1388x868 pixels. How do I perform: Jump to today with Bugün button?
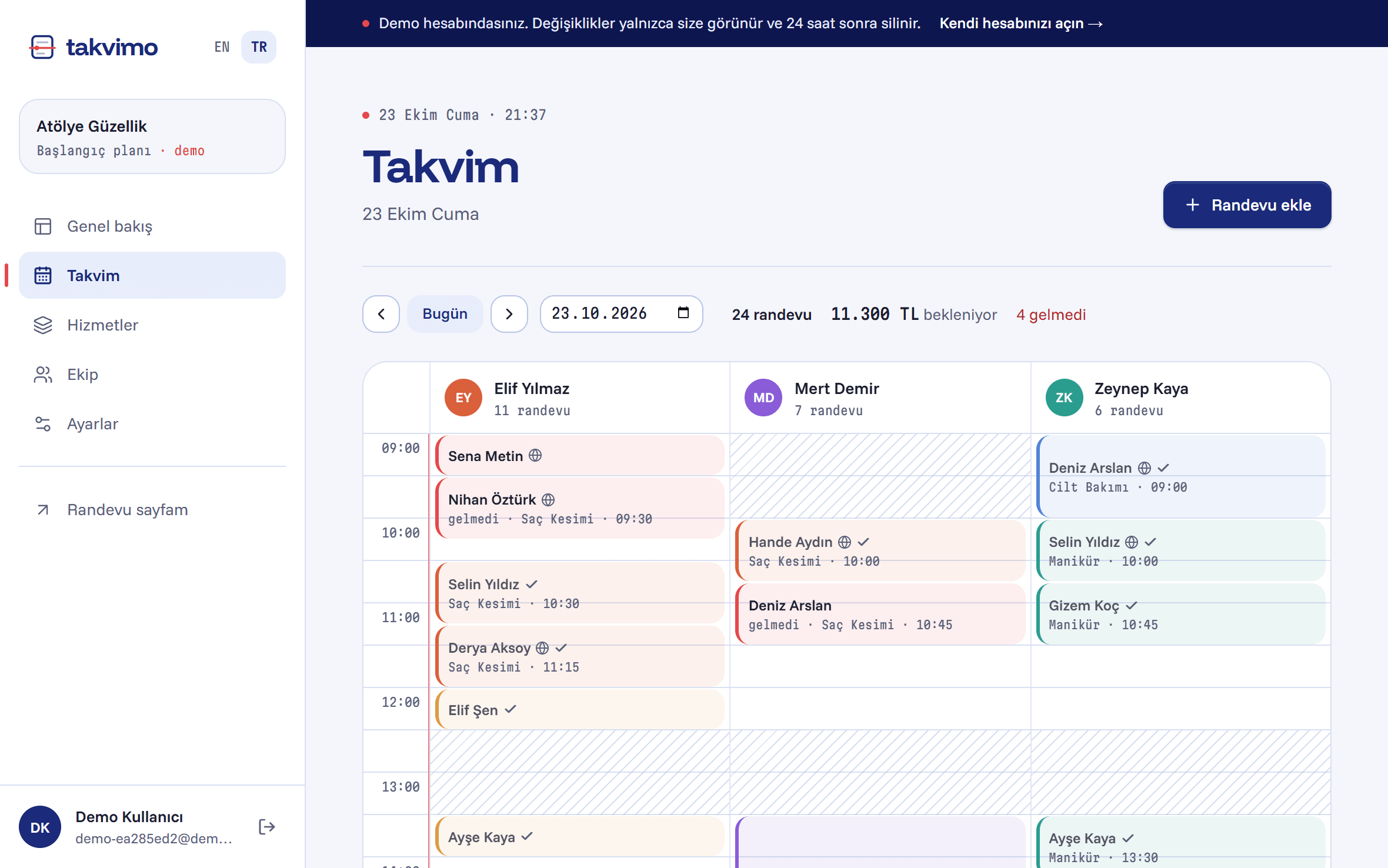click(x=445, y=314)
